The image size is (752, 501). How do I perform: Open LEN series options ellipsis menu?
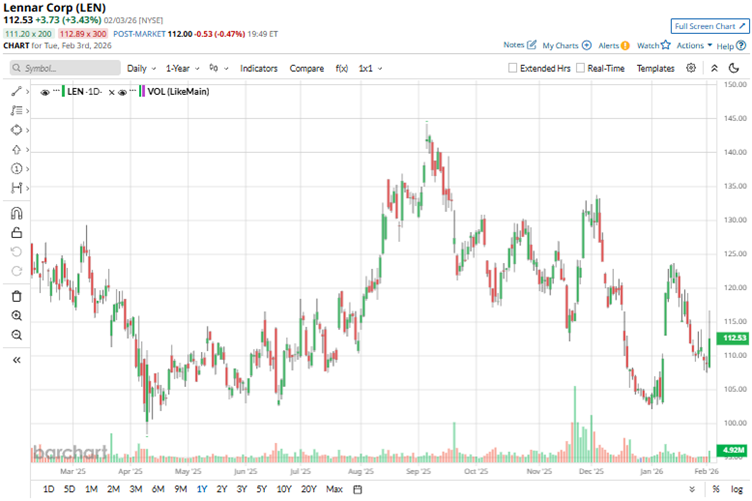[56, 90]
